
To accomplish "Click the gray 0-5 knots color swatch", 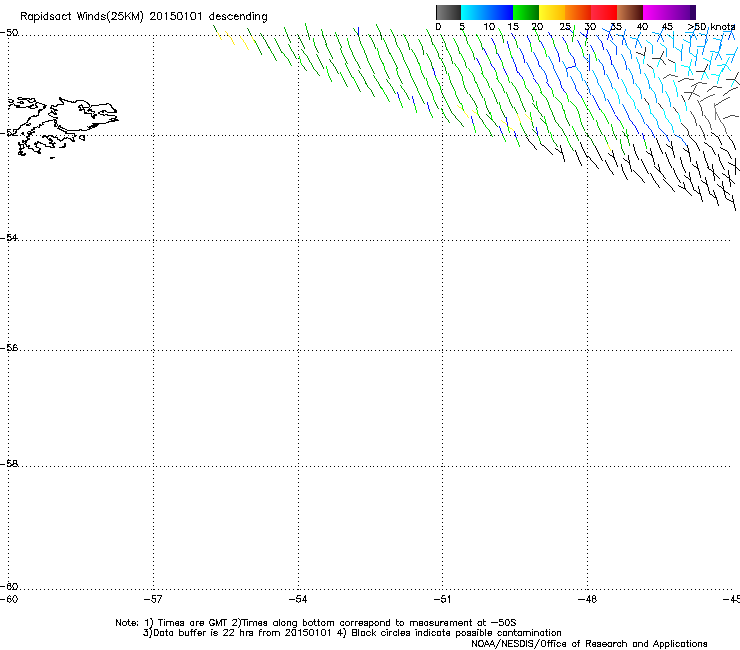I will [448, 12].
